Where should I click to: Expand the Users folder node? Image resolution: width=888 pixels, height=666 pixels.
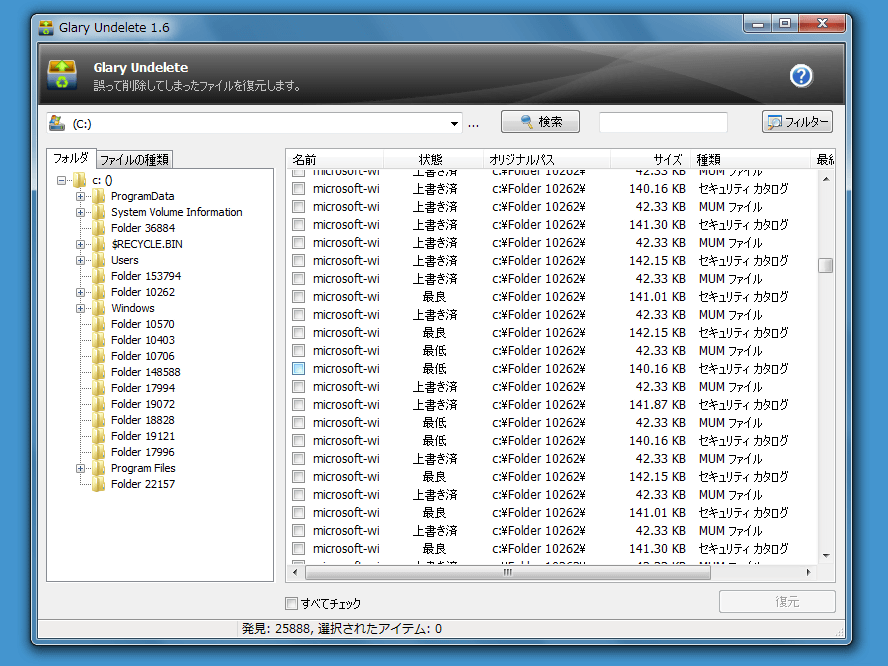(x=80, y=261)
